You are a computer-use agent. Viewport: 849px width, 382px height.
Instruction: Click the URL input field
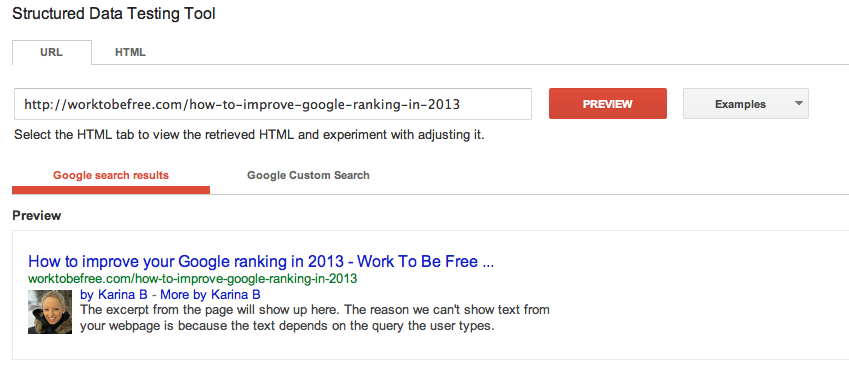tap(273, 104)
